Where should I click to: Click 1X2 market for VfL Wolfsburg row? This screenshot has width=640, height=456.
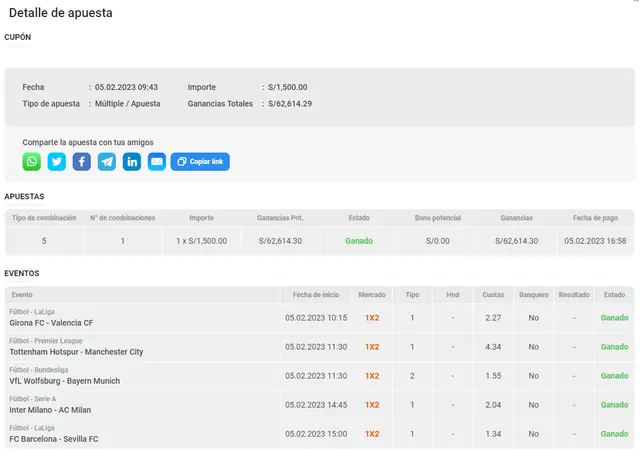(372, 376)
